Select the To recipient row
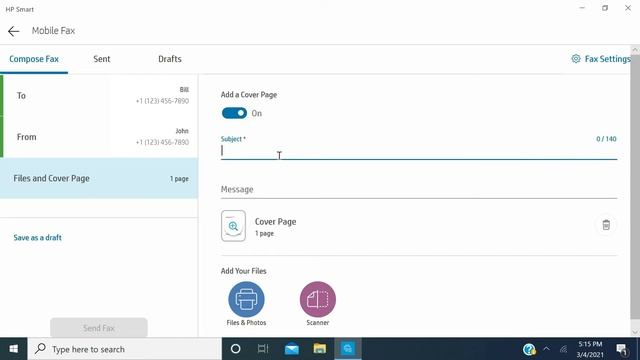This screenshot has width=640, height=360. click(99, 96)
